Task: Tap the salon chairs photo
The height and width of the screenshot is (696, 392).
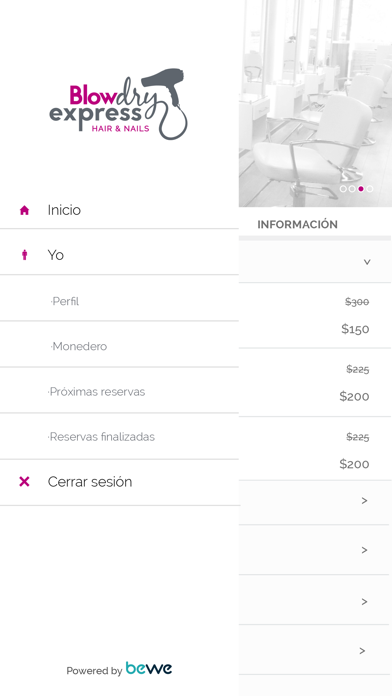Action: (x=315, y=103)
